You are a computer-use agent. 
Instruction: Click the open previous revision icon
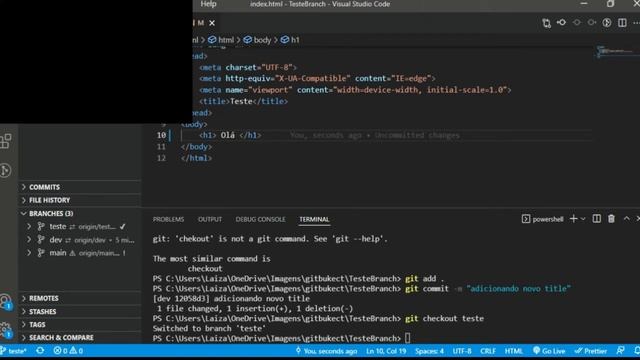(x=562, y=23)
